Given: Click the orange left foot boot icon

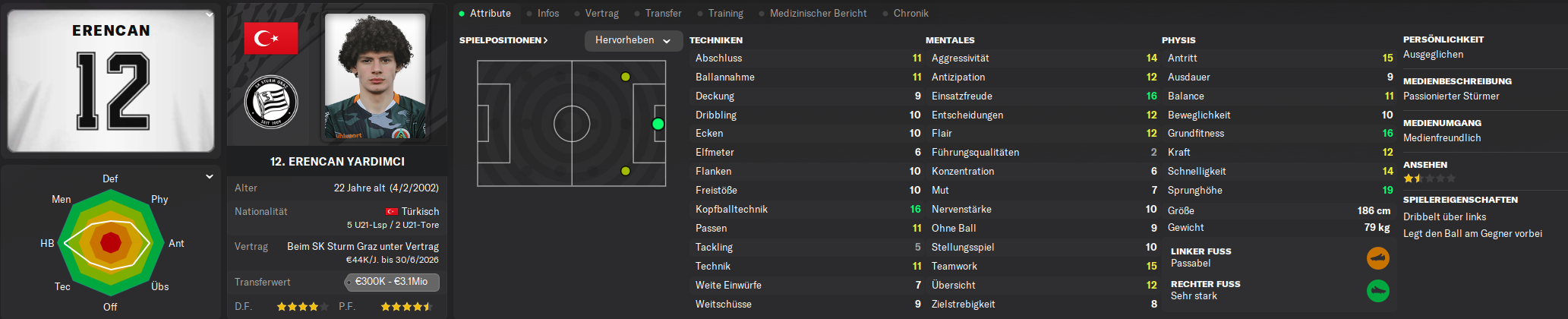Looking at the screenshot, I should 1378,258.
